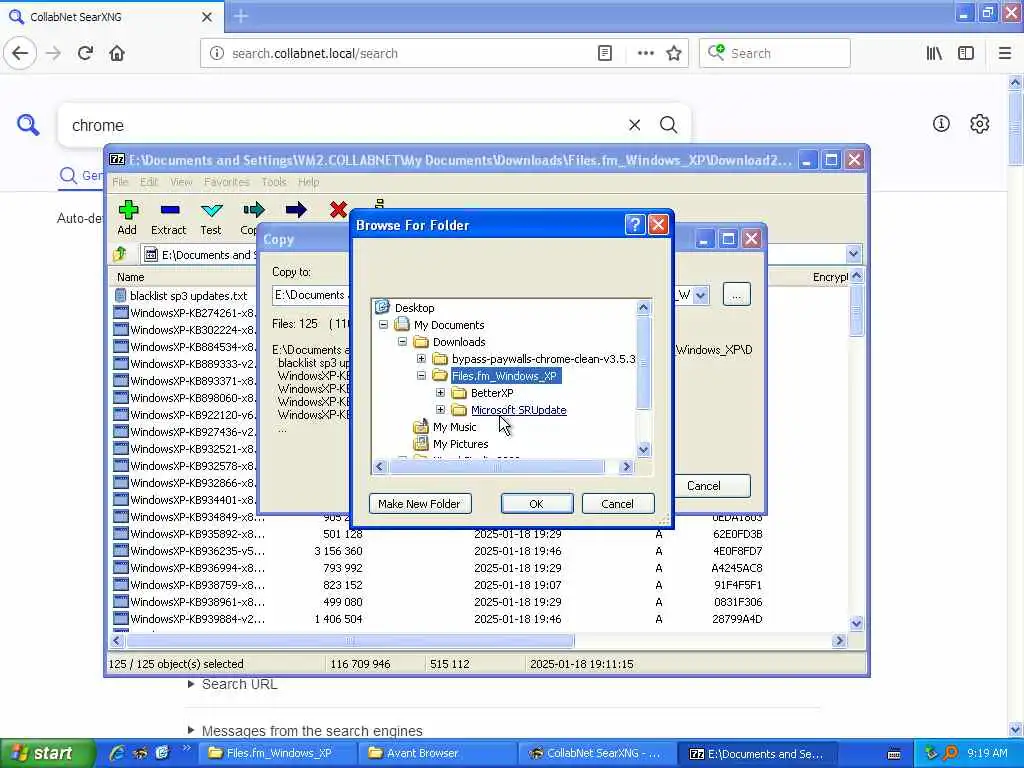The height and width of the screenshot is (768, 1024).
Task: Open the Favorites menu in 7-Zip
Action: pyautogui.click(x=226, y=182)
